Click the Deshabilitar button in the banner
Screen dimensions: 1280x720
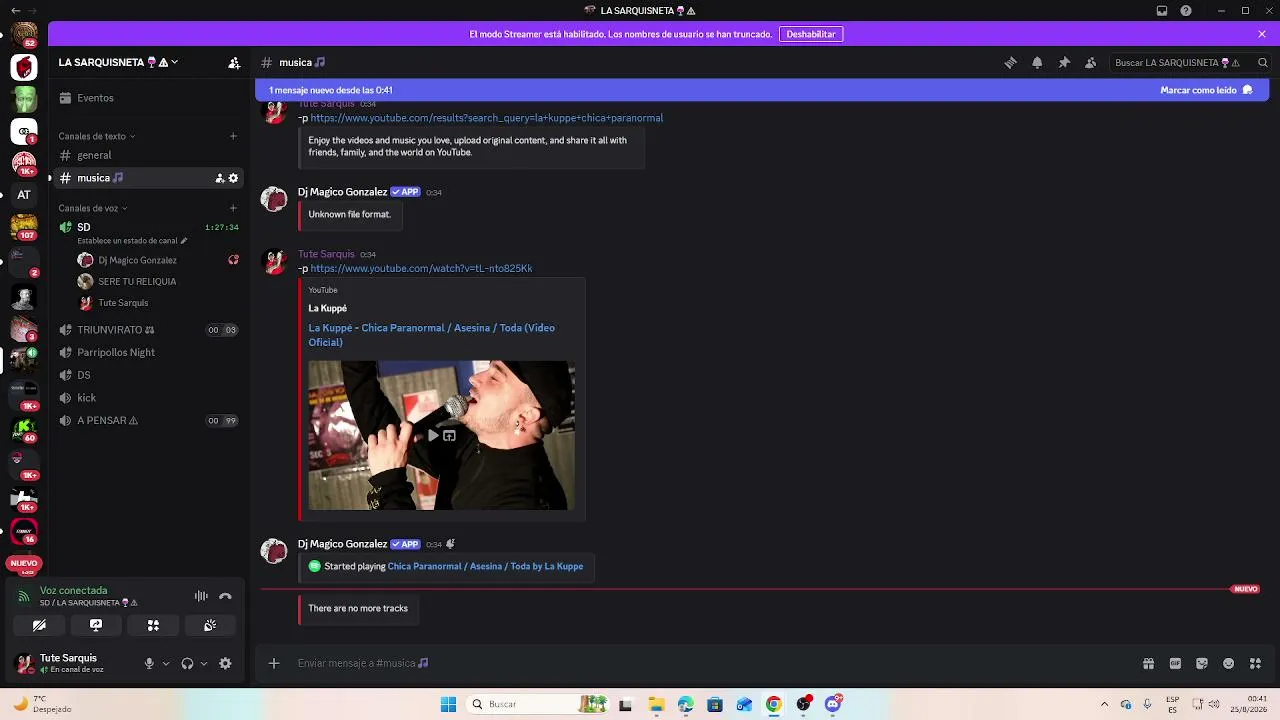811,34
